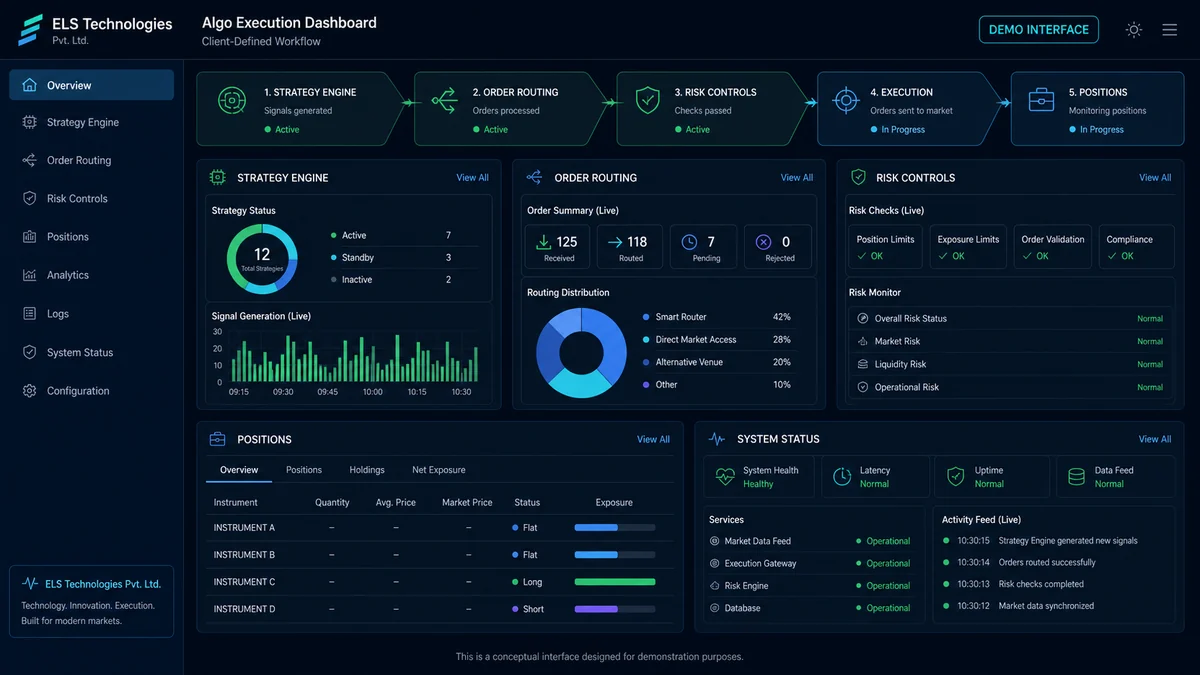The width and height of the screenshot is (1200, 675).
Task: Open View All in Positions panel
Action: [653, 439]
